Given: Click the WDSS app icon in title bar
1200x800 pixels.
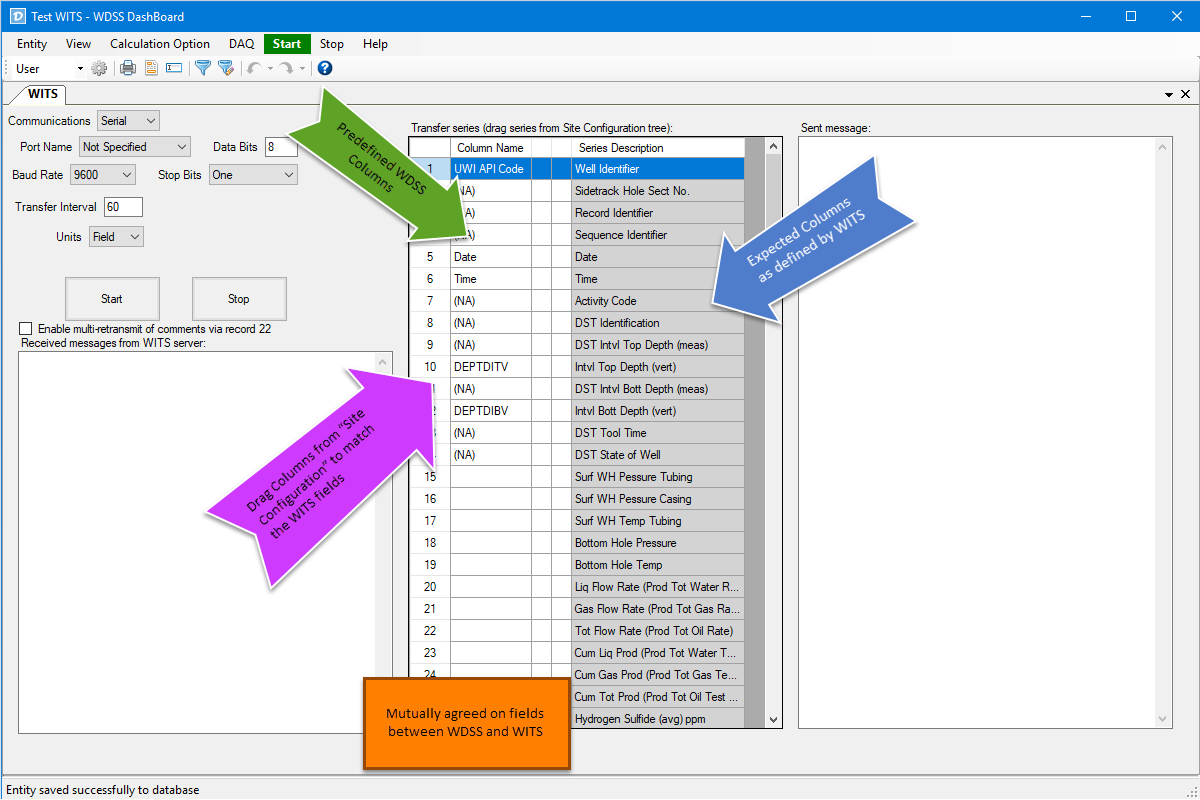Looking at the screenshot, I should 20,16.
